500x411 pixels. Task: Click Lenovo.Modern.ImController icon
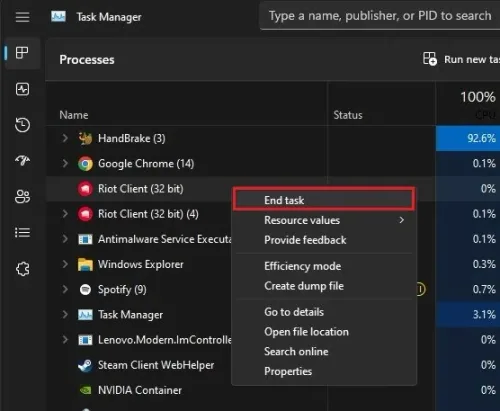click(x=85, y=340)
